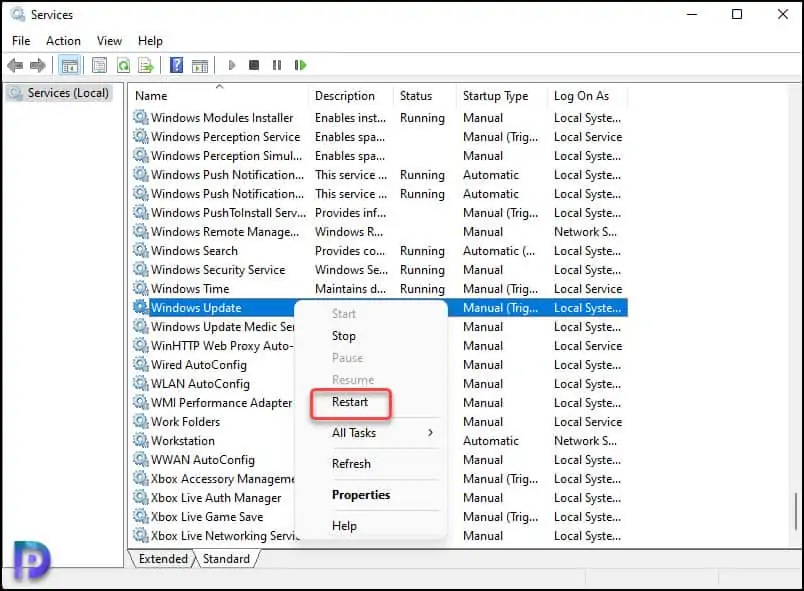Click the gear icon beside Windows Search
The image size is (804, 591).
pos(140,251)
